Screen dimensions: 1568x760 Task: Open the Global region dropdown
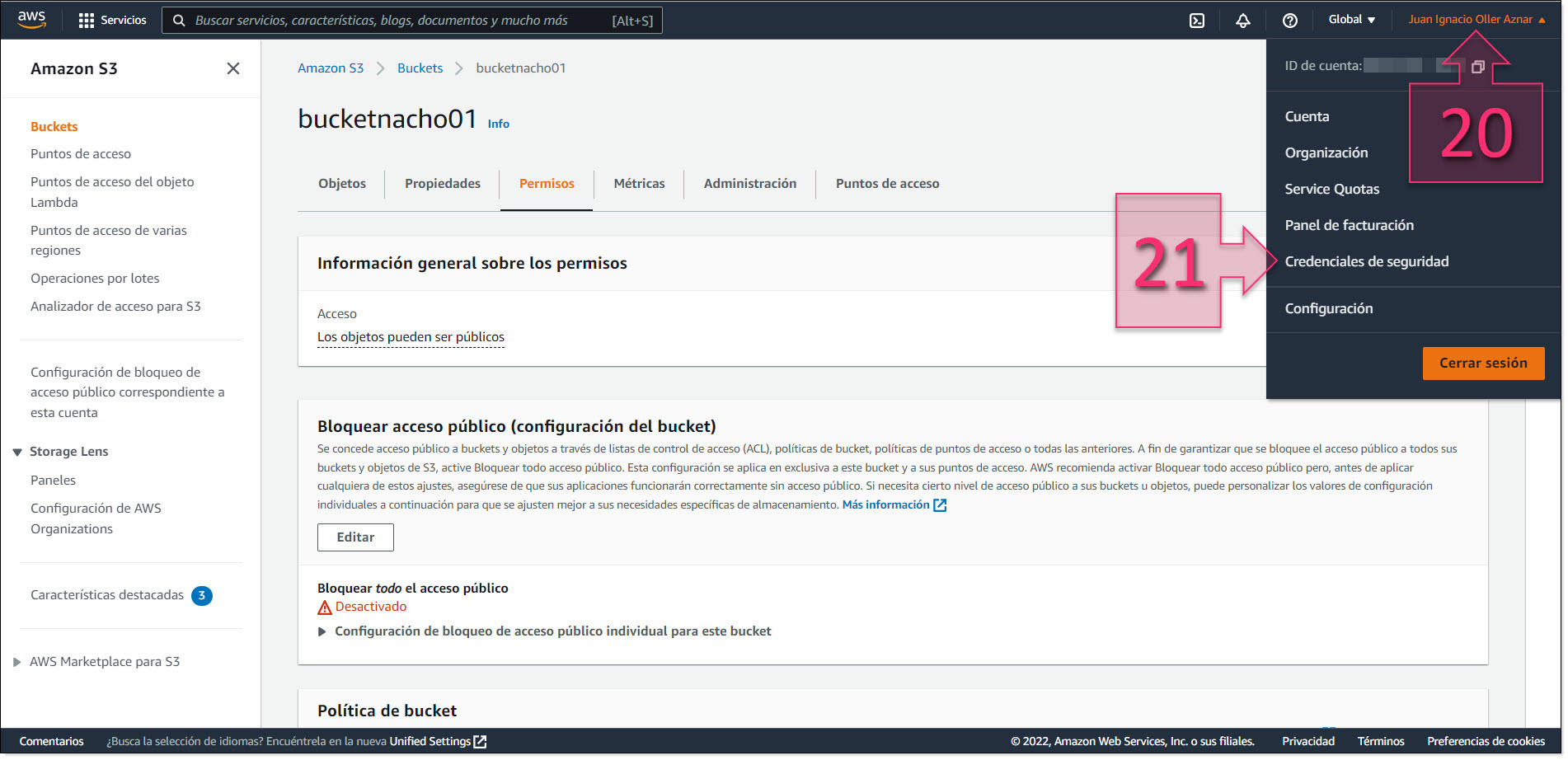coord(1351,18)
